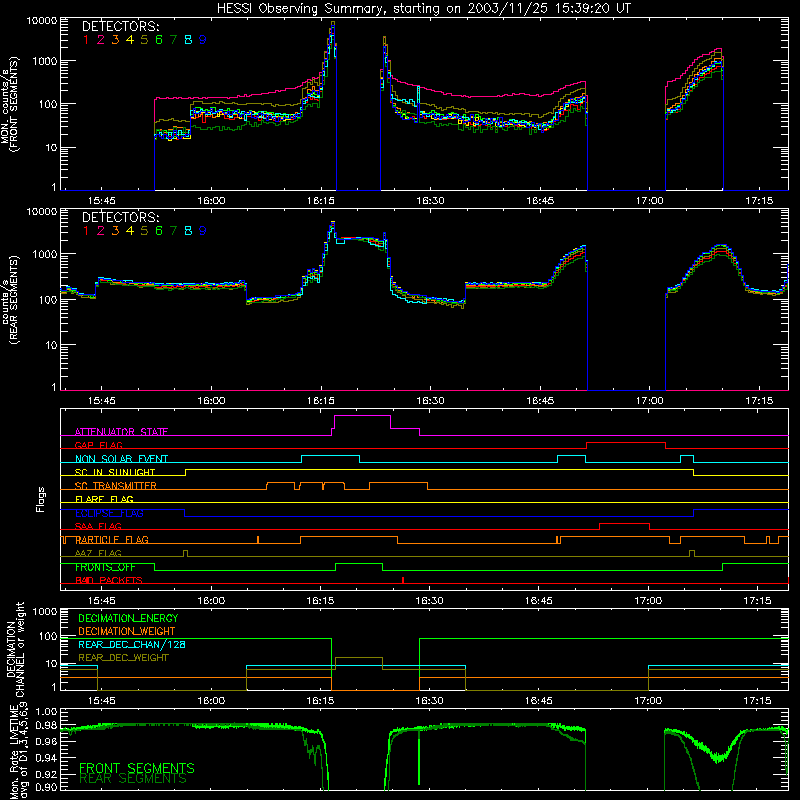
Task: Click 0.92 label on livetime axis
Action: [x=46, y=774]
